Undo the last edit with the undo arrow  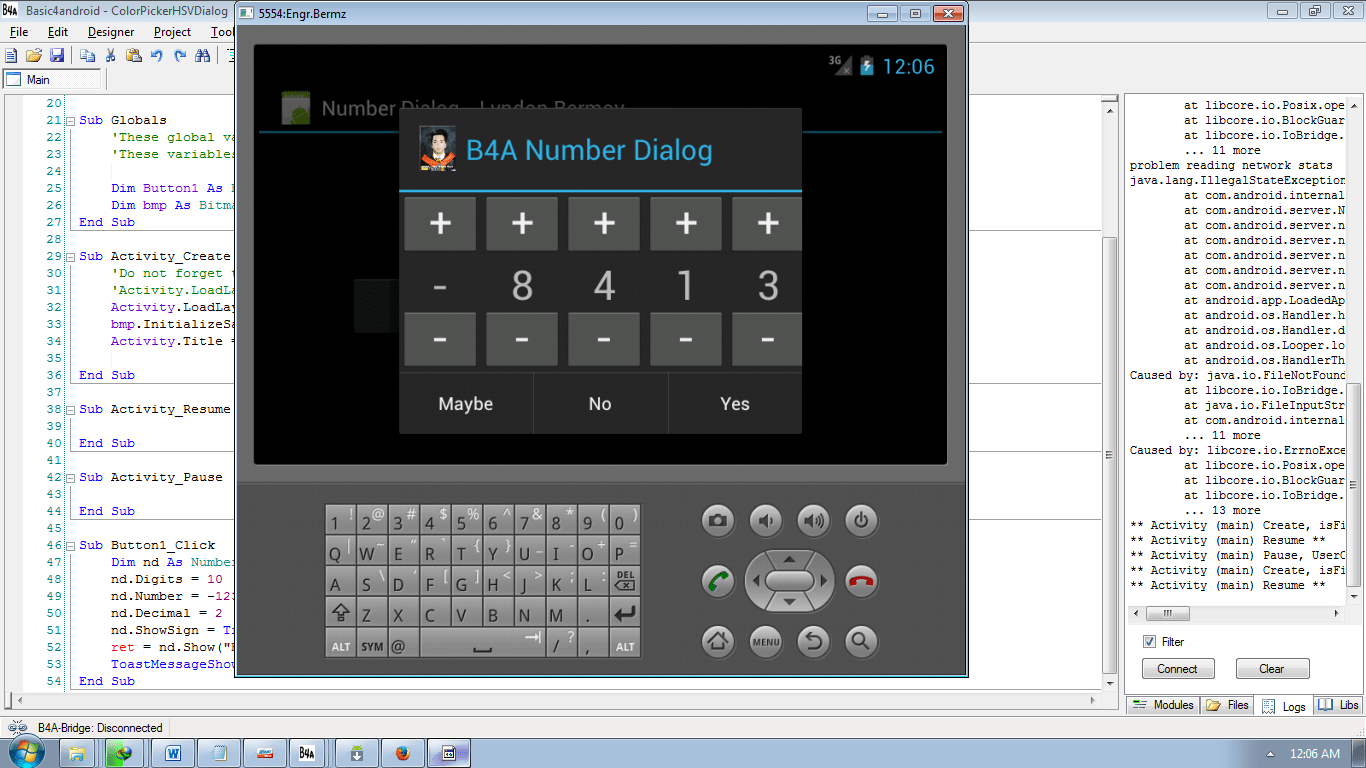pyautogui.click(x=158, y=55)
